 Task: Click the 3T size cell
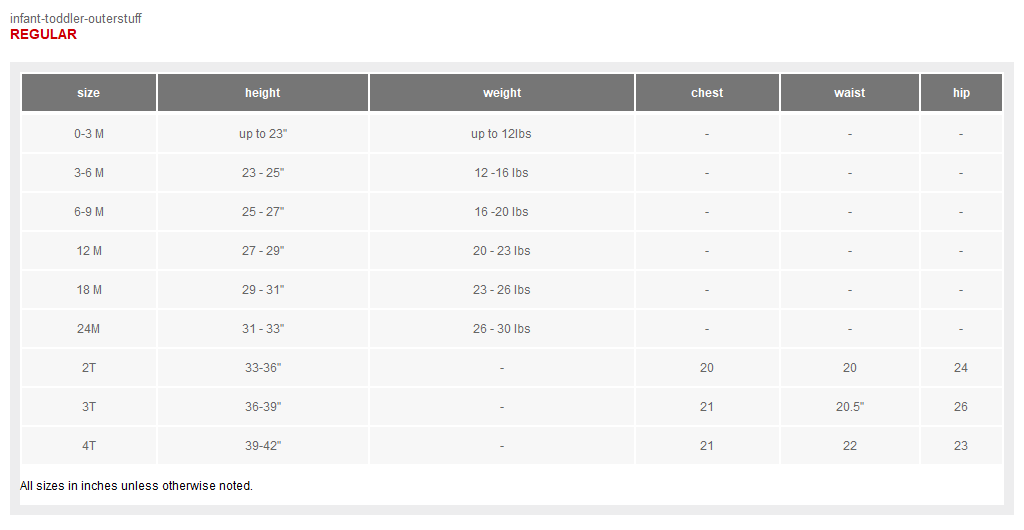[x=89, y=407]
